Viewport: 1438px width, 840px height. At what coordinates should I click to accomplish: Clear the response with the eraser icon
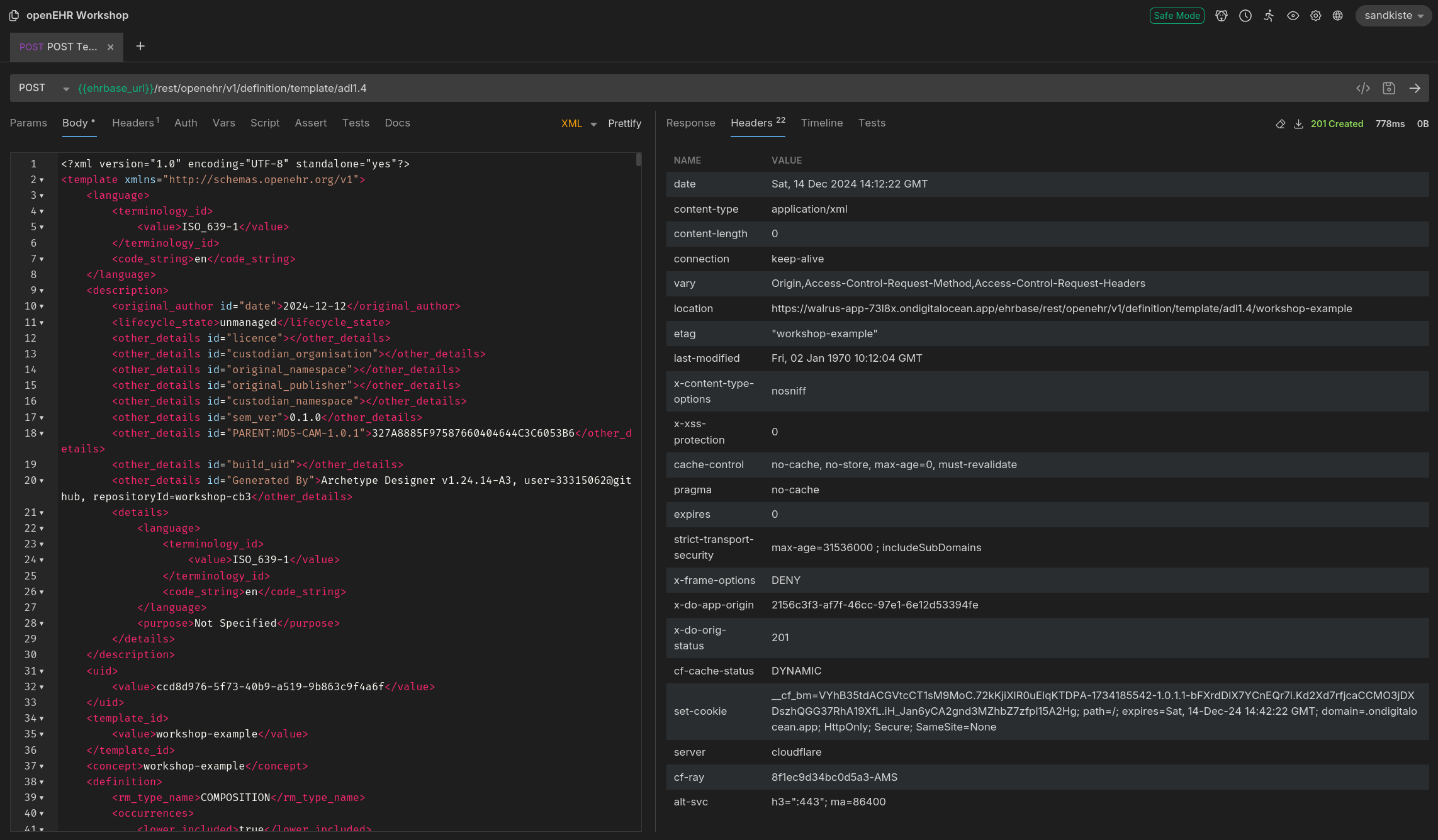(1280, 124)
